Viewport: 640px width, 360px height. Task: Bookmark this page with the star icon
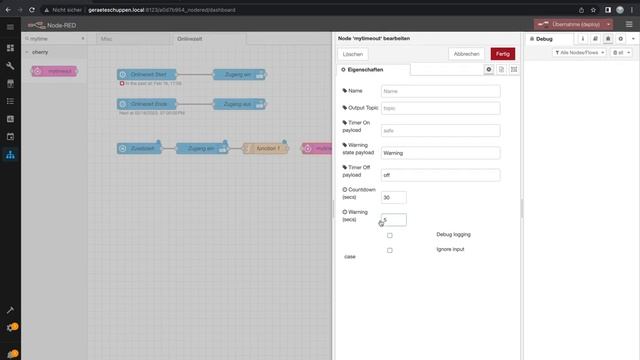coord(593,10)
